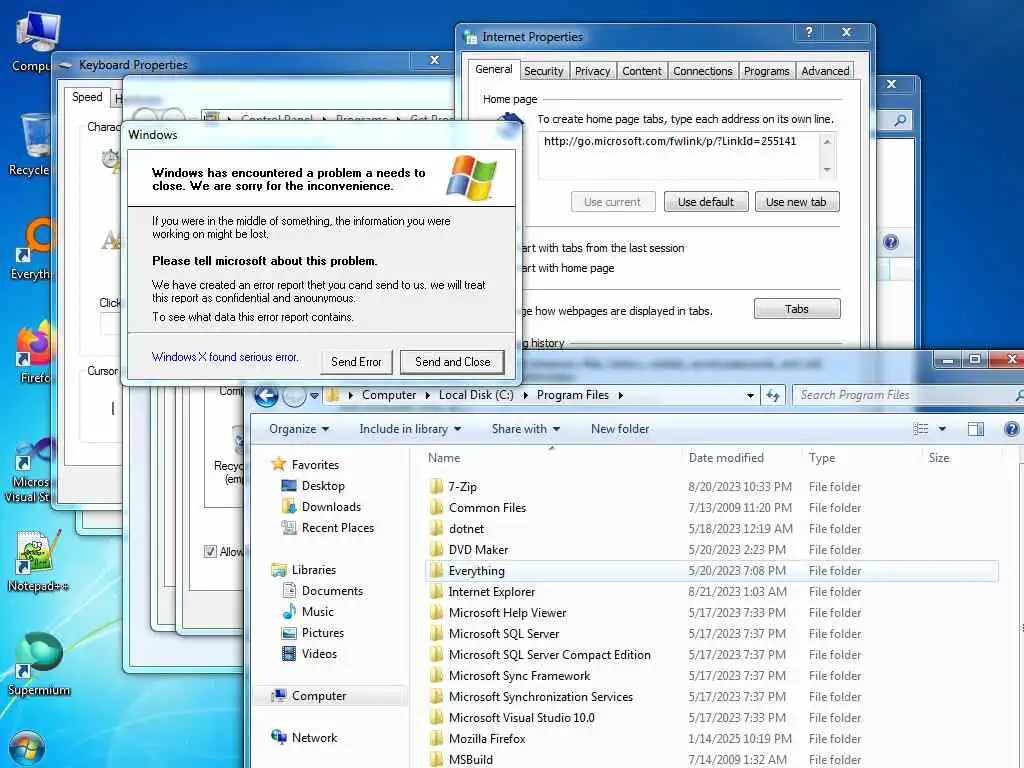
Task: Click Forward arrow in Explorer window
Action: coord(295,396)
